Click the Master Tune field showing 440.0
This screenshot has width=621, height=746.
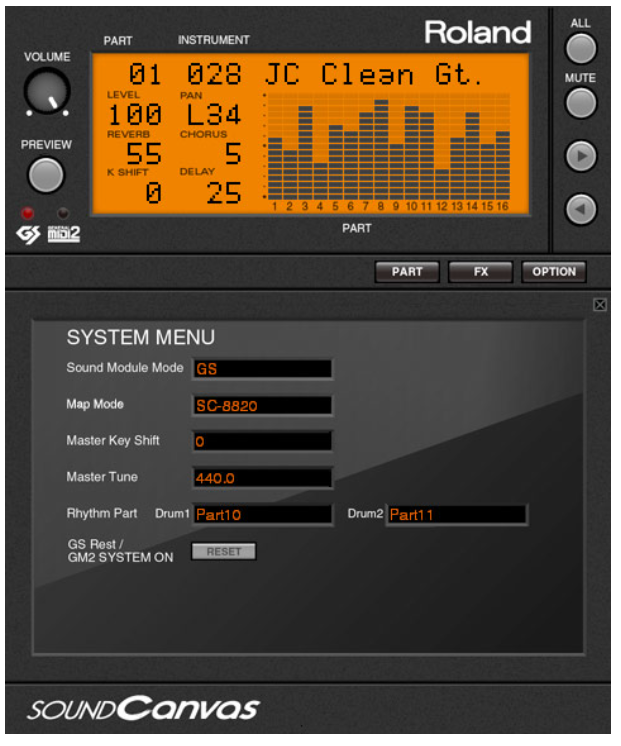point(262,478)
